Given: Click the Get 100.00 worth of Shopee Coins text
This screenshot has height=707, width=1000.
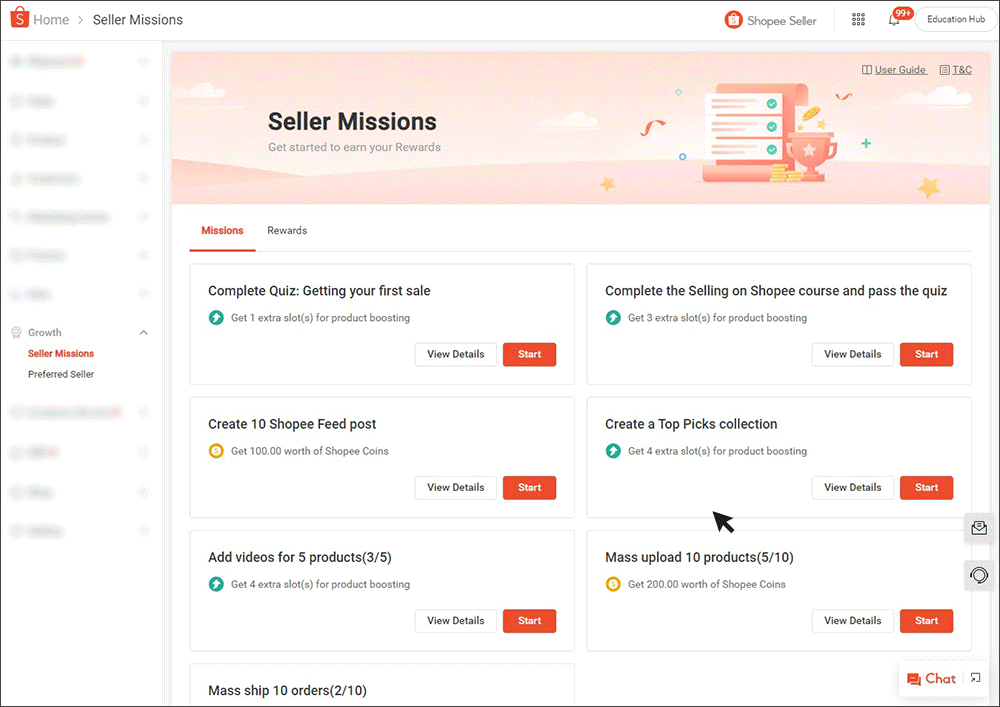Looking at the screenshot, I should click(x=309, y=451).
